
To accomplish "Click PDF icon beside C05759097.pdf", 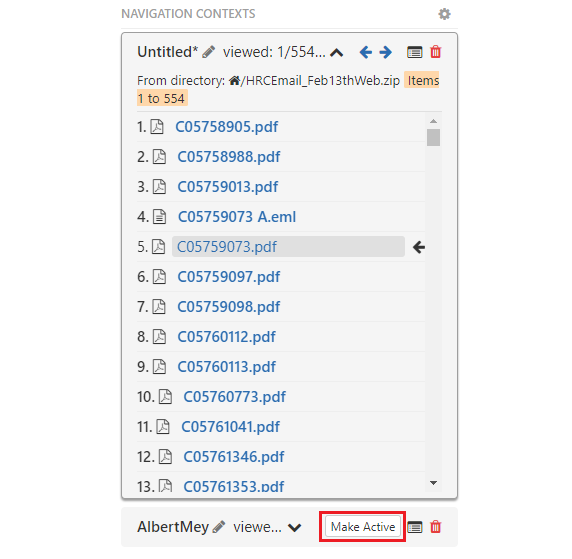I will [x=159, y=277].
